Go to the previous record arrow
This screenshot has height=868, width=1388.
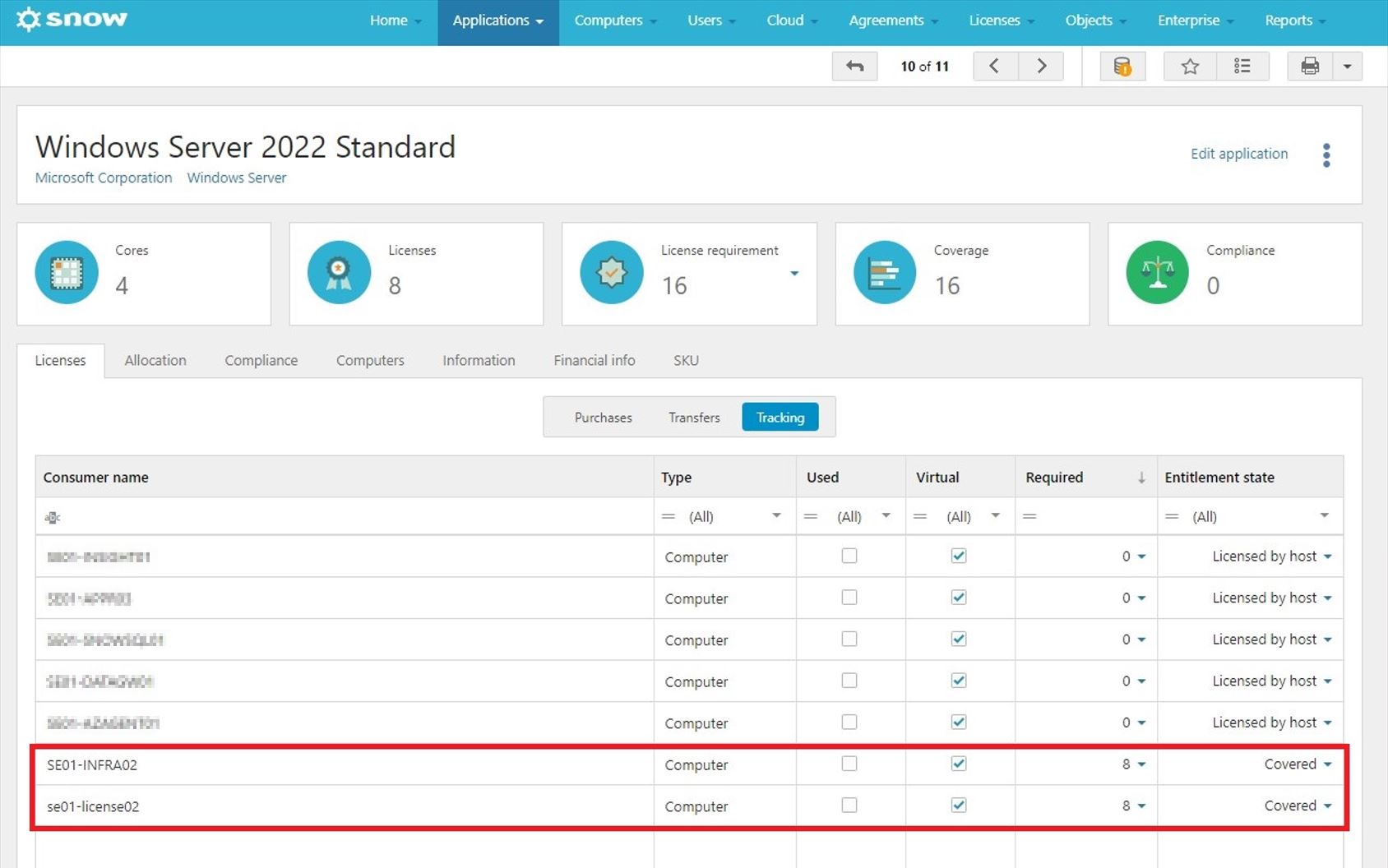(995, 67)
